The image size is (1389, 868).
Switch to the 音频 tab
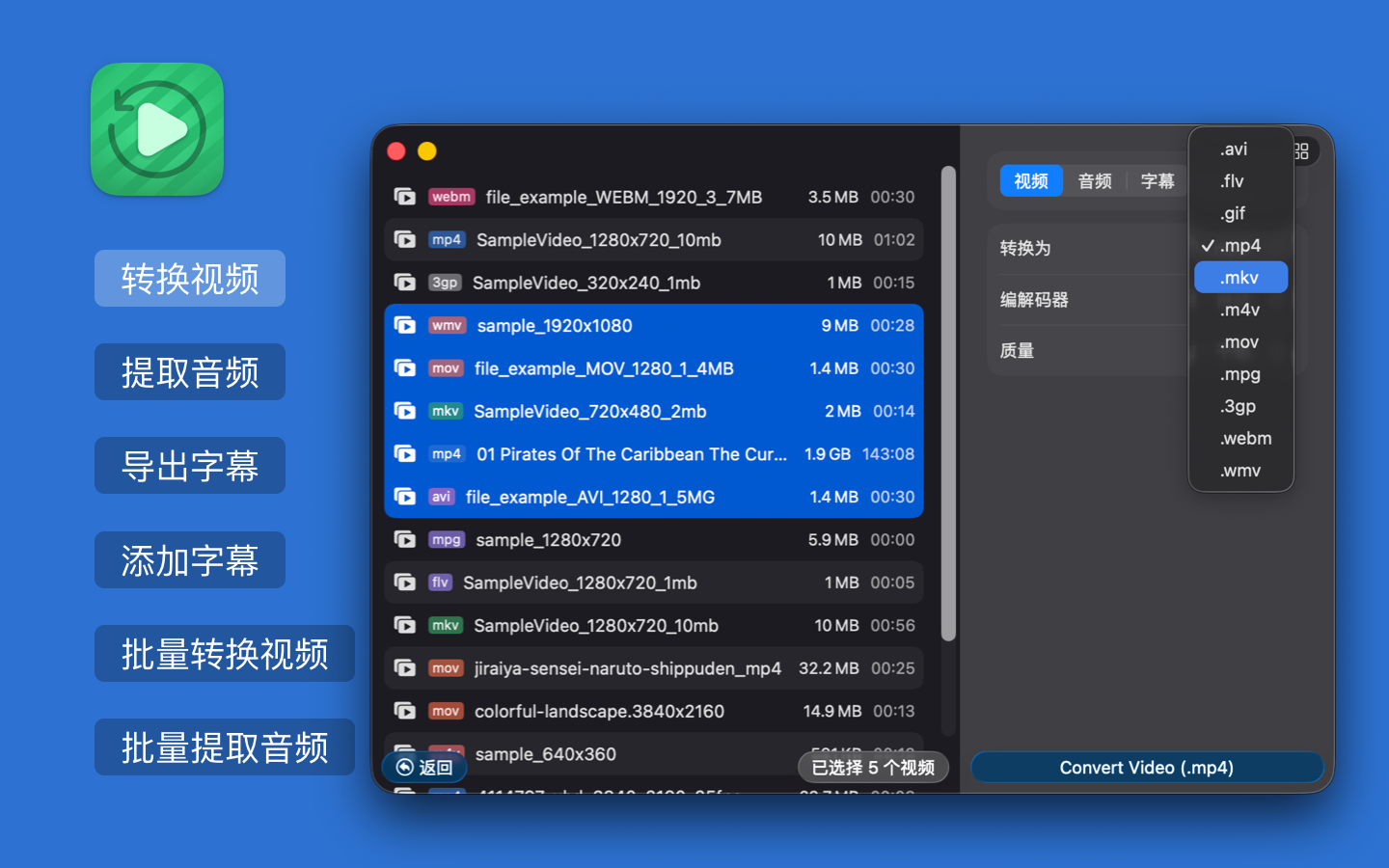(x=1095, y=181)
